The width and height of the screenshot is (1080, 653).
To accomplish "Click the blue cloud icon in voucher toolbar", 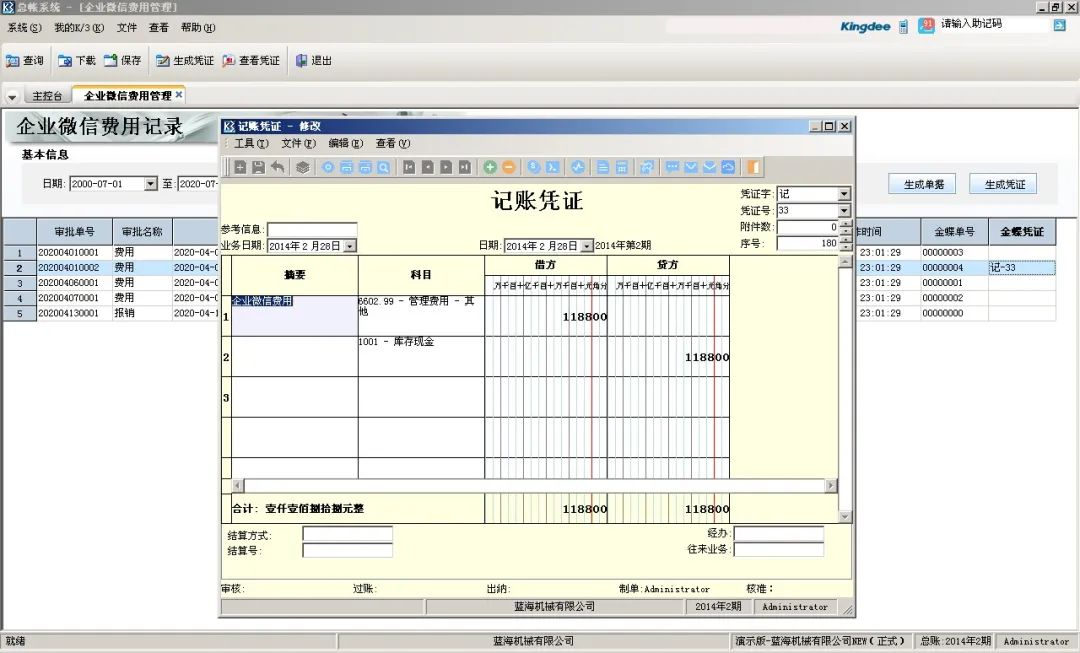I will [728, 167].
